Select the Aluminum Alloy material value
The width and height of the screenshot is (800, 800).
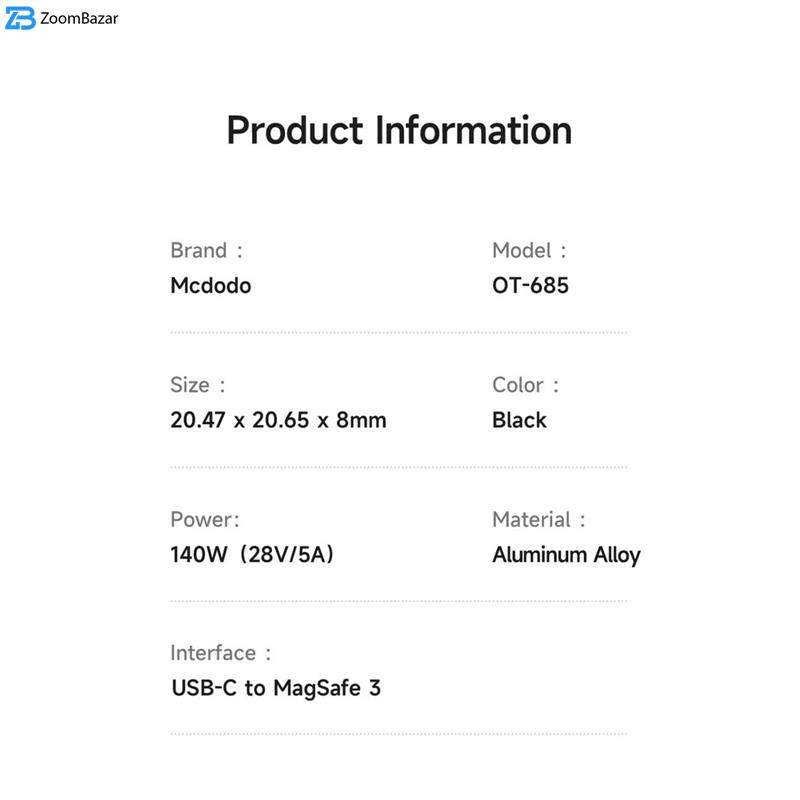pos(566,555)
